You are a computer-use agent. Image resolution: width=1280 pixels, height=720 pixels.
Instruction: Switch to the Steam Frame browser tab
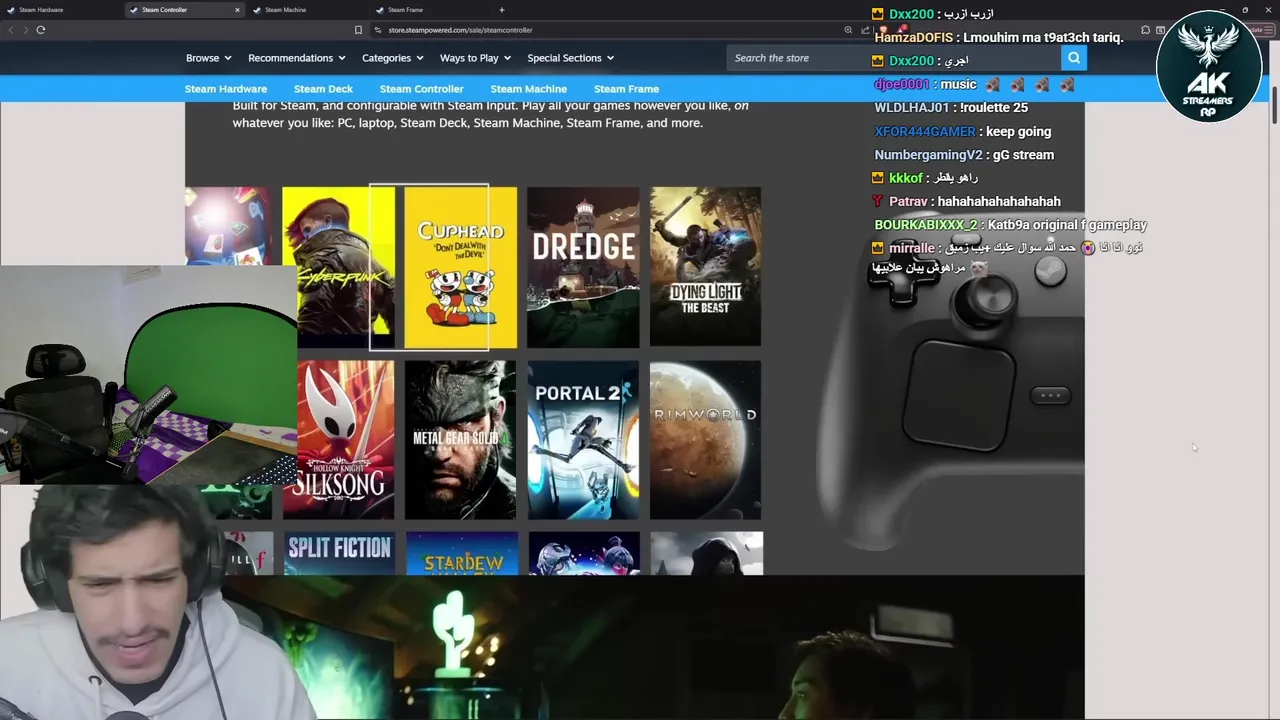pyautogui.click(x=430, y=10)
